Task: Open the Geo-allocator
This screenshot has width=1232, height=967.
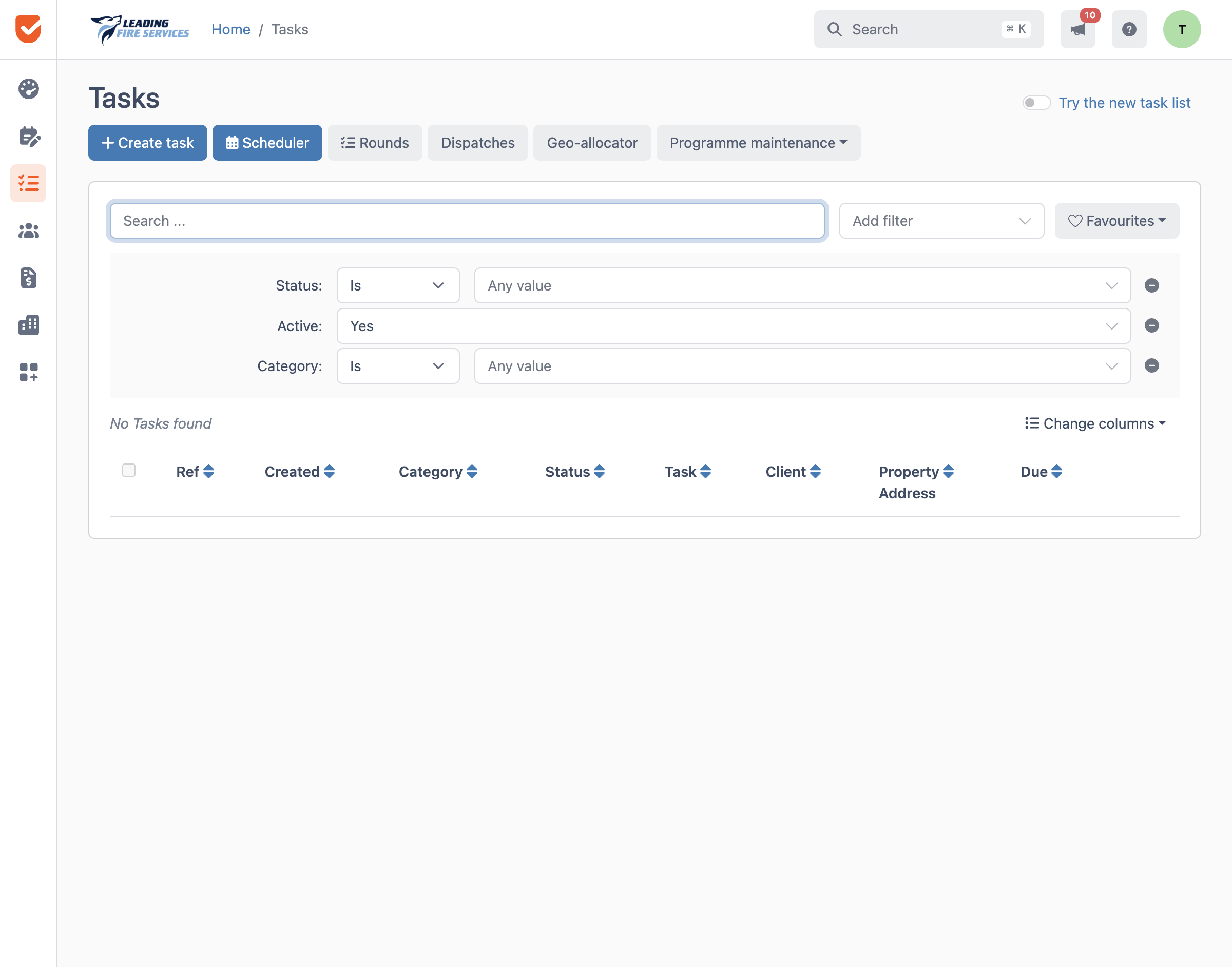Action: pyautogui.click(x=592, y=143)
